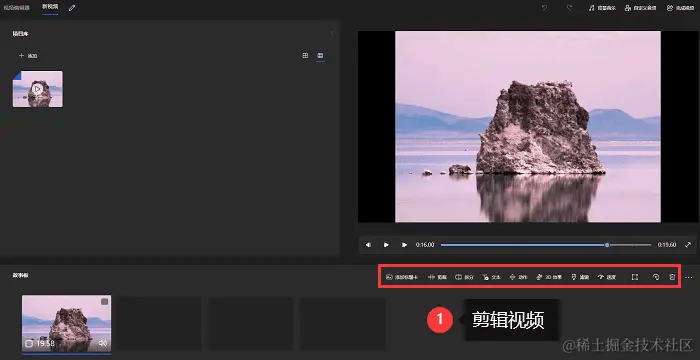Click the preview seek bar handle
This screenshot has width=700, height=360.
(607, 245)
